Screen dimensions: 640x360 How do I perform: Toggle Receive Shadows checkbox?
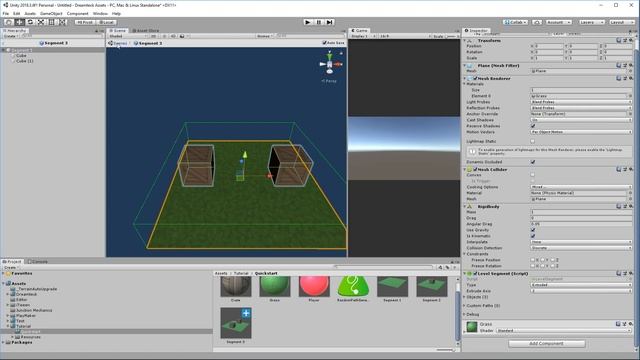(x=533, y=126)
